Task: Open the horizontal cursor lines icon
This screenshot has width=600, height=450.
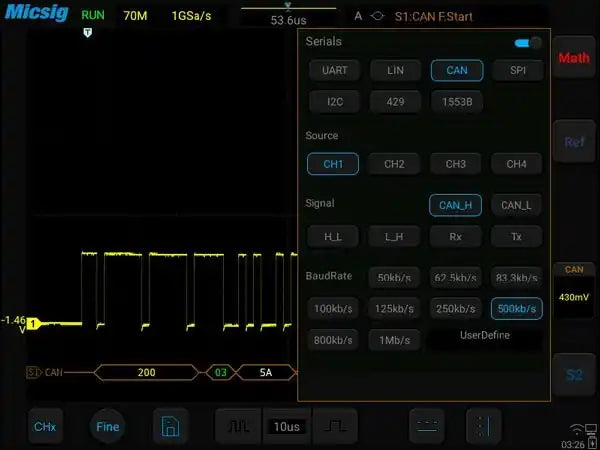Action: (x=427, y=426)
